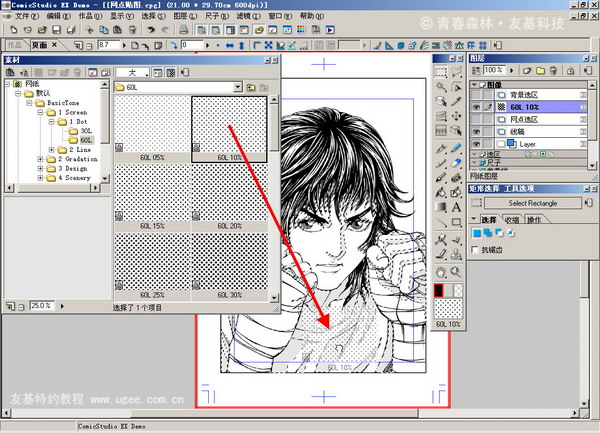Open thumbnail size dropdown showing 大
The width and height of the screenshot is (600, 434).
[132, 72]
